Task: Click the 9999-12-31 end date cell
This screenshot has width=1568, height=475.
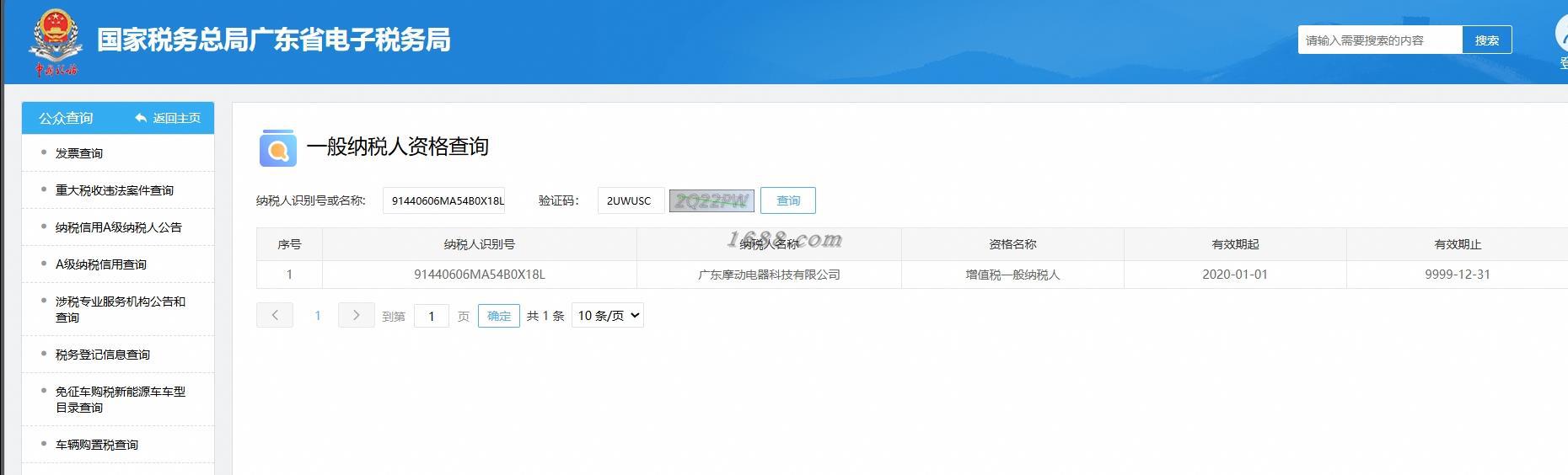Action: point(1458,275)
